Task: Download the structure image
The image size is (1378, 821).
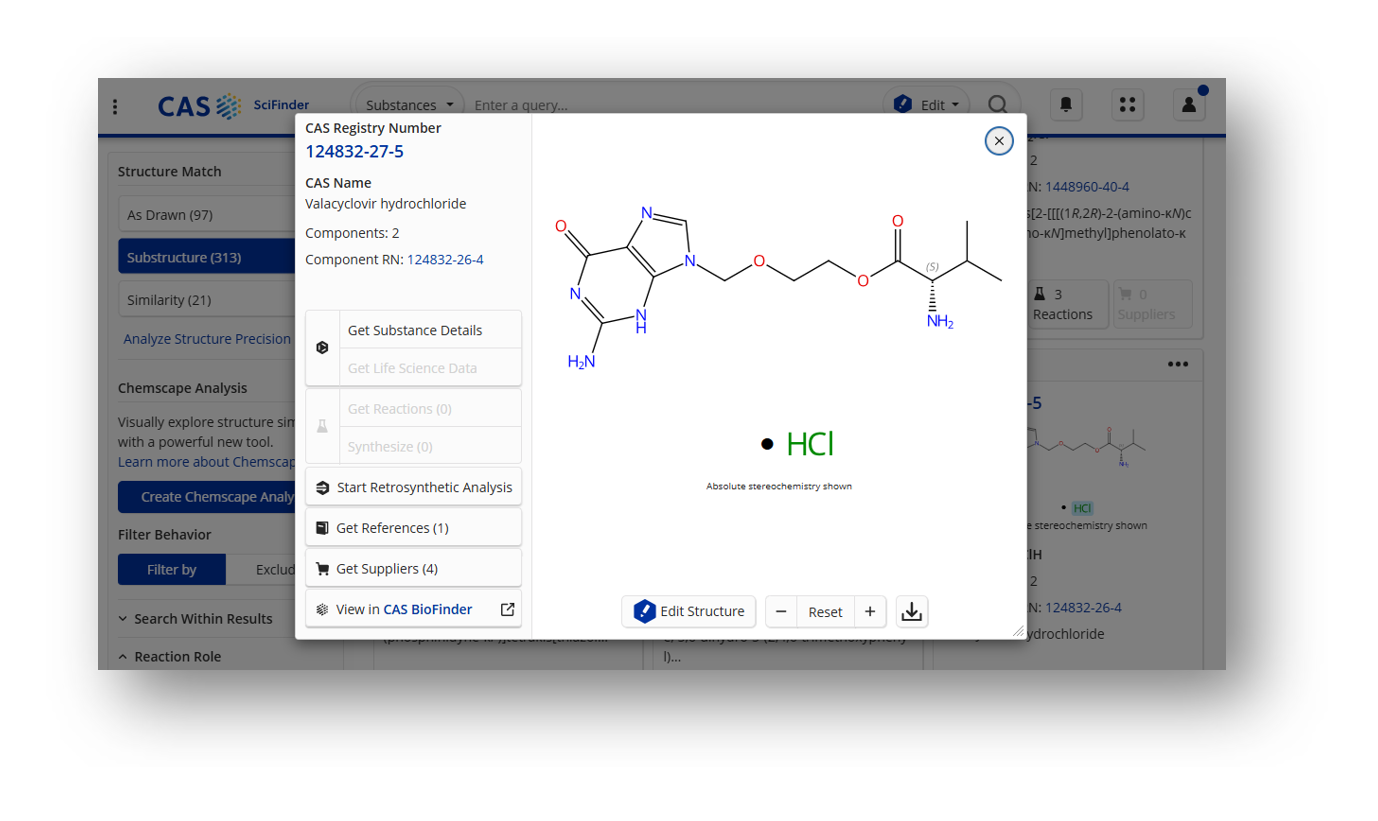Action: [x=912, y=611]
